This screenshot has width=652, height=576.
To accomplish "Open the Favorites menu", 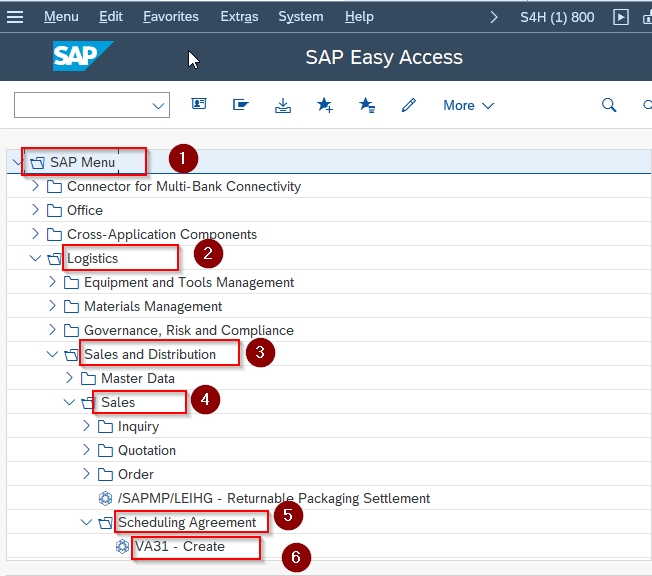I will click(170, 17).
